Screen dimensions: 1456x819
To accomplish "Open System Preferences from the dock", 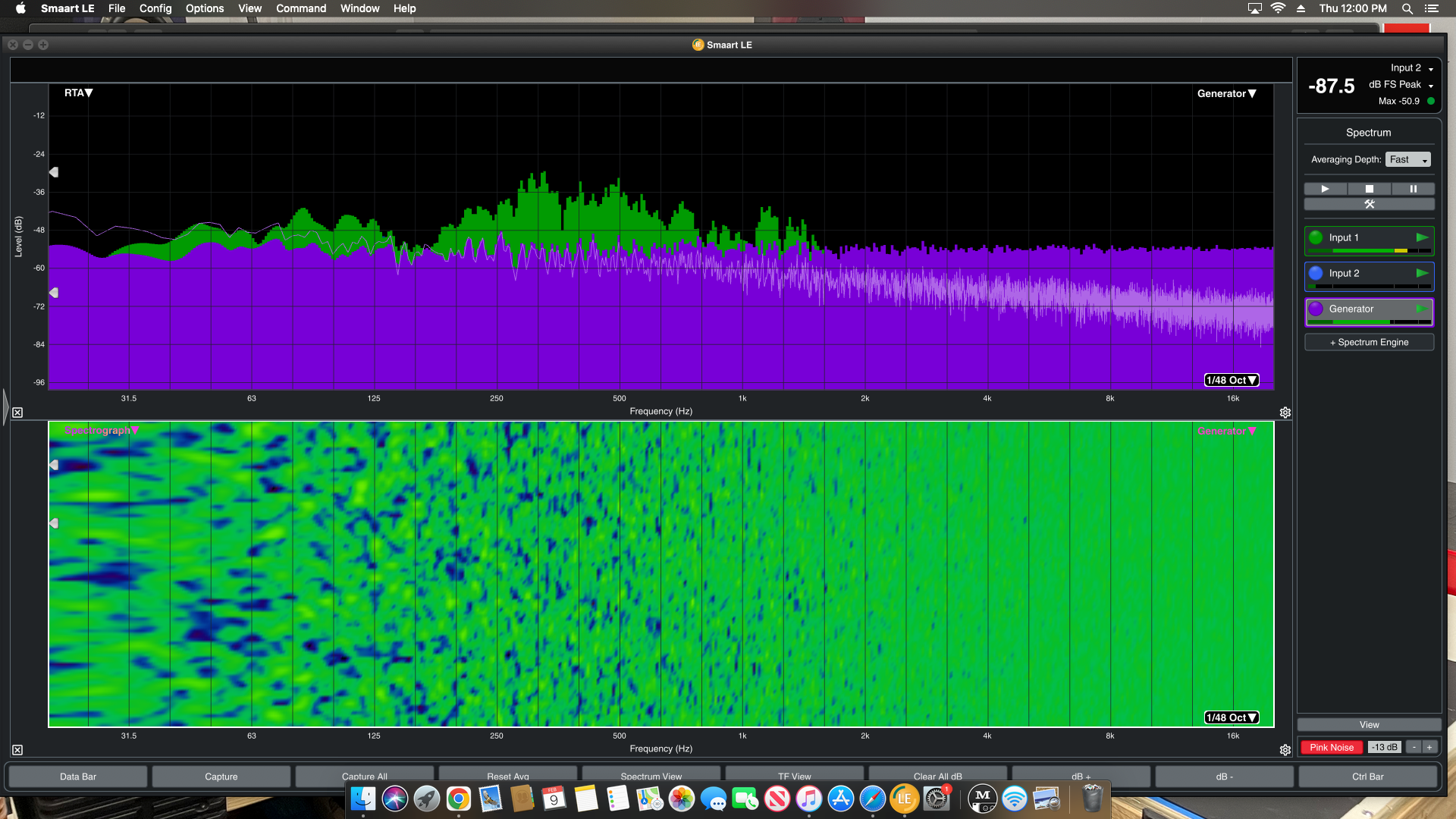I will (x=937, y=798).
